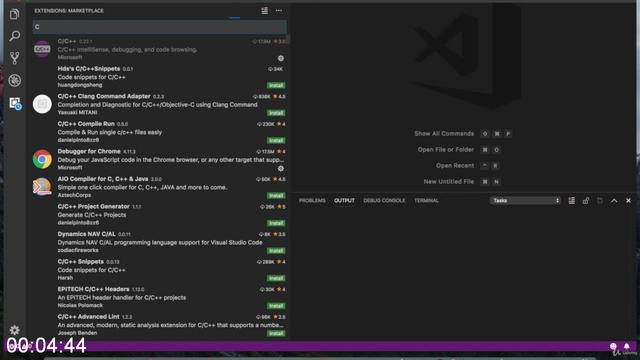This screenshot has height=360, width=640.
Task: Click the Extensions: Marketplace header title
Action: click(x=69, y=11)
